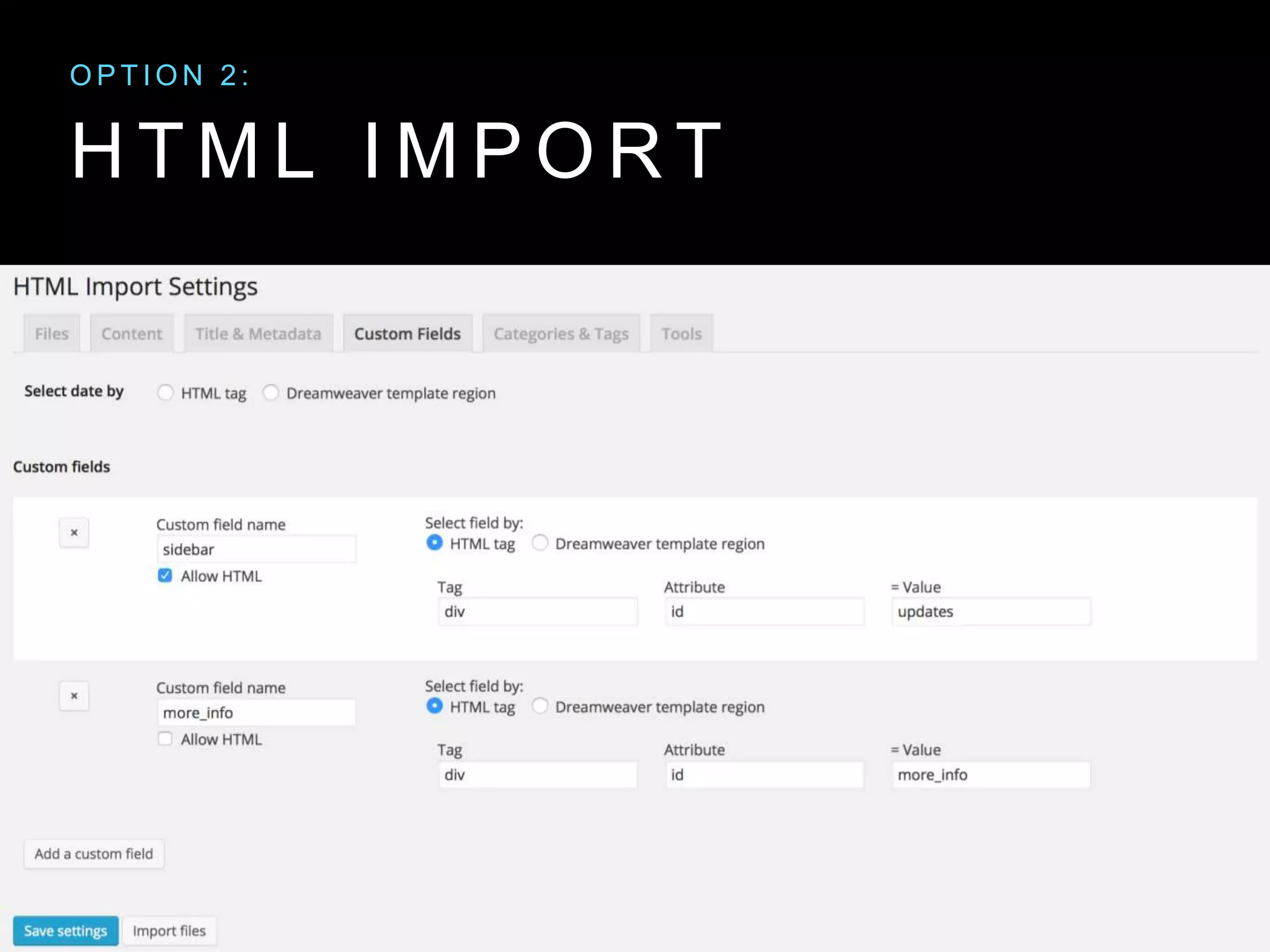The image size is (1270, 952).
Task: Click the Tag field of more_info row
Action: pyautogui.click(x=538, y=775)
